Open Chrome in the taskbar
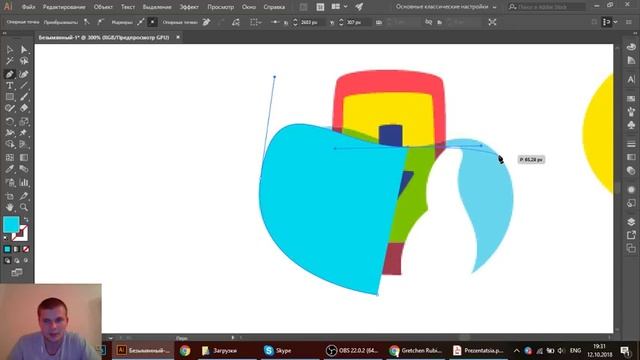640x360 pixels. pos(185,351)
